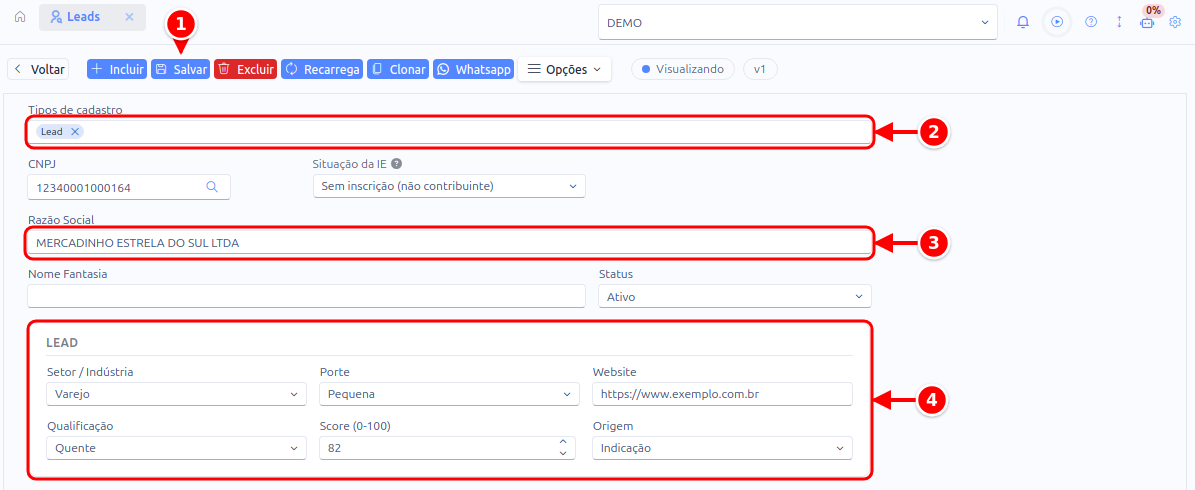This screenshot has height=490, width=1195.
Task: Open the notifications bell
Action: 1023,22
